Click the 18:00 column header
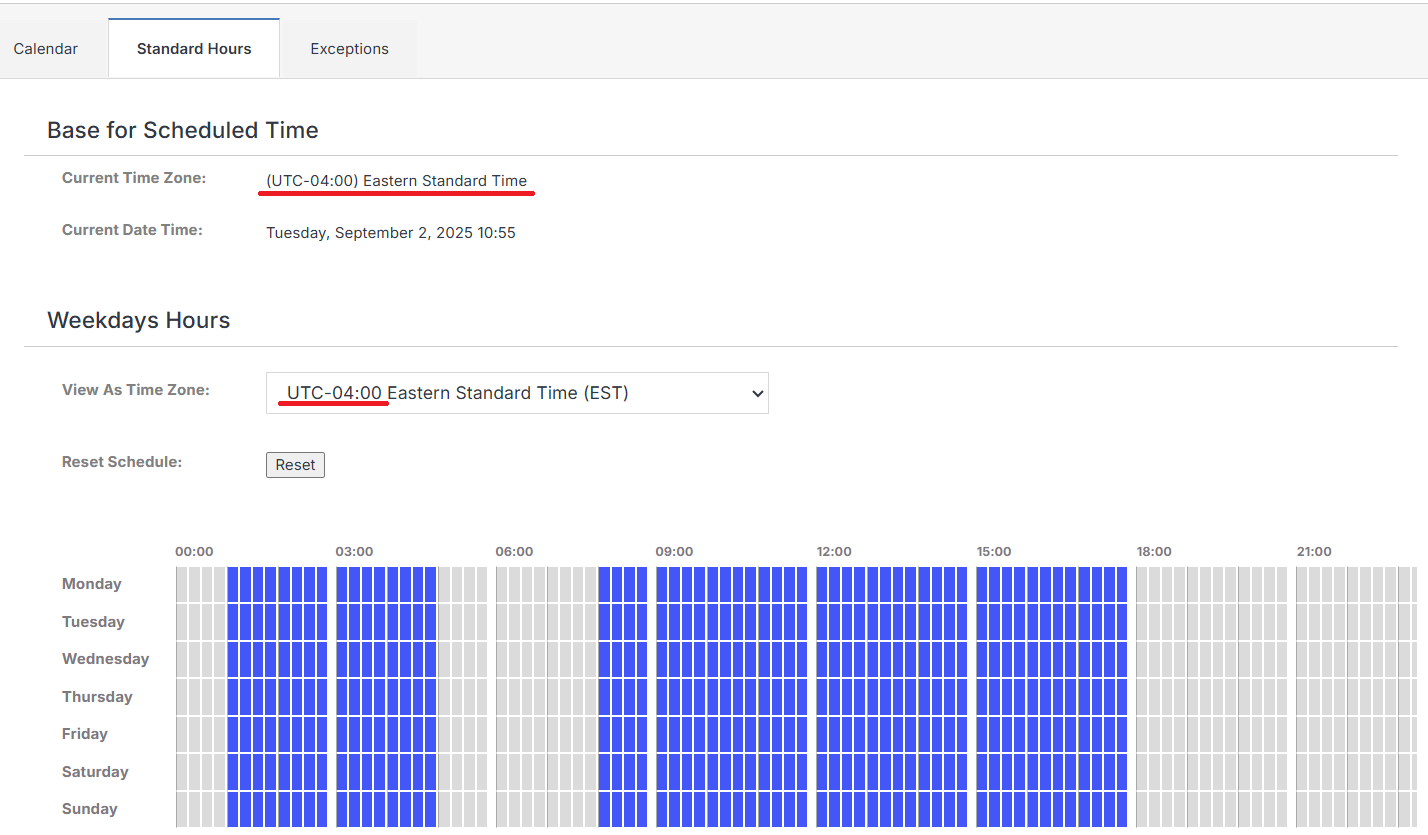This screenshot has width=1428, height=835. [x=1154, y=552]
